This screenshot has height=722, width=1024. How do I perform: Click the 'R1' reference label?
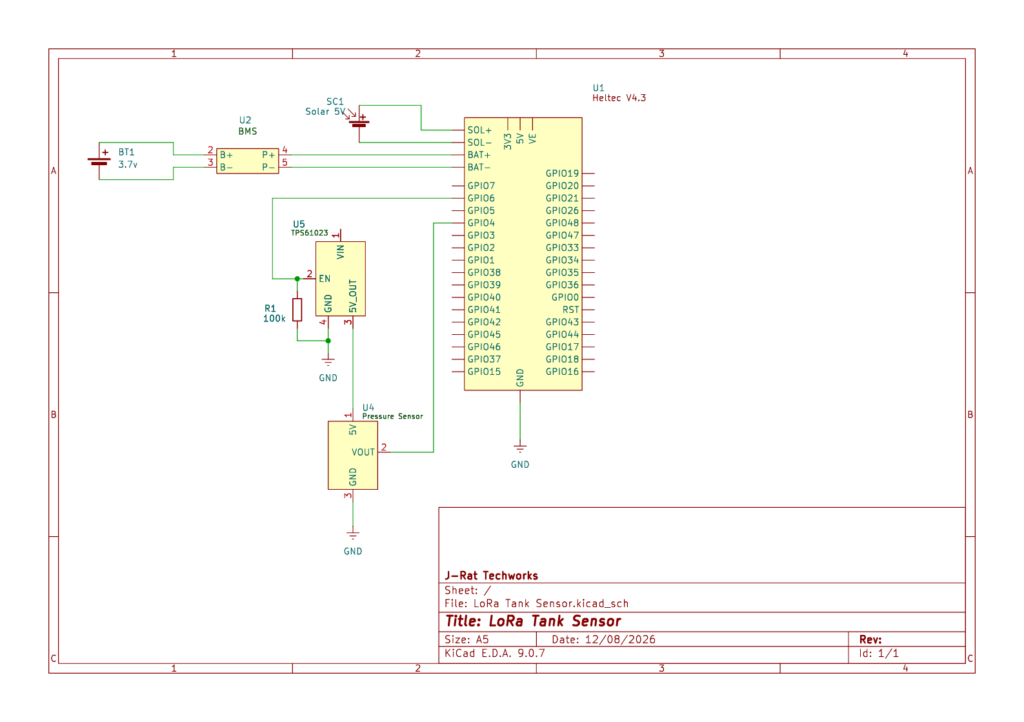(x=270, y=308)
